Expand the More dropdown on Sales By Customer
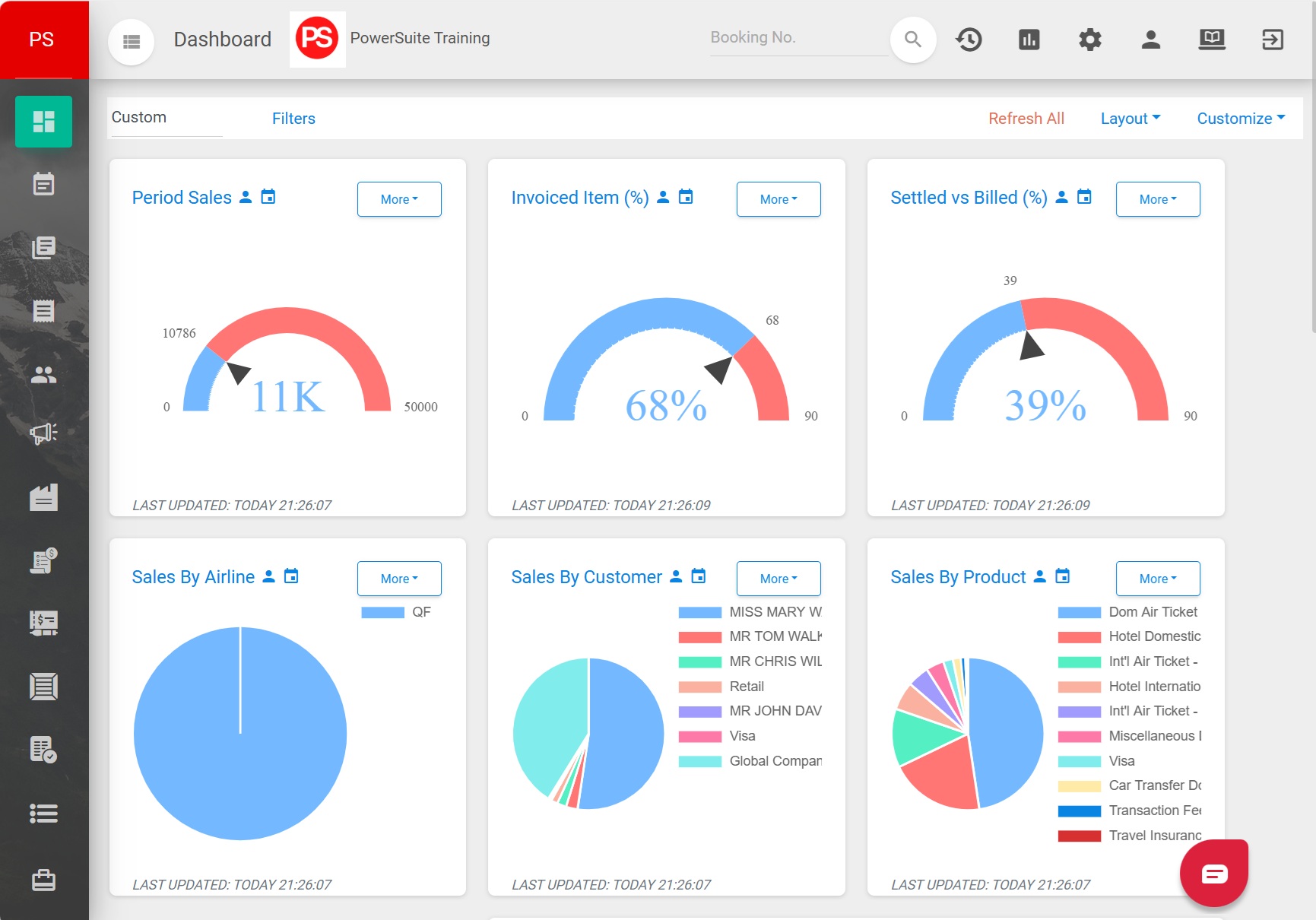 [779, 579]
